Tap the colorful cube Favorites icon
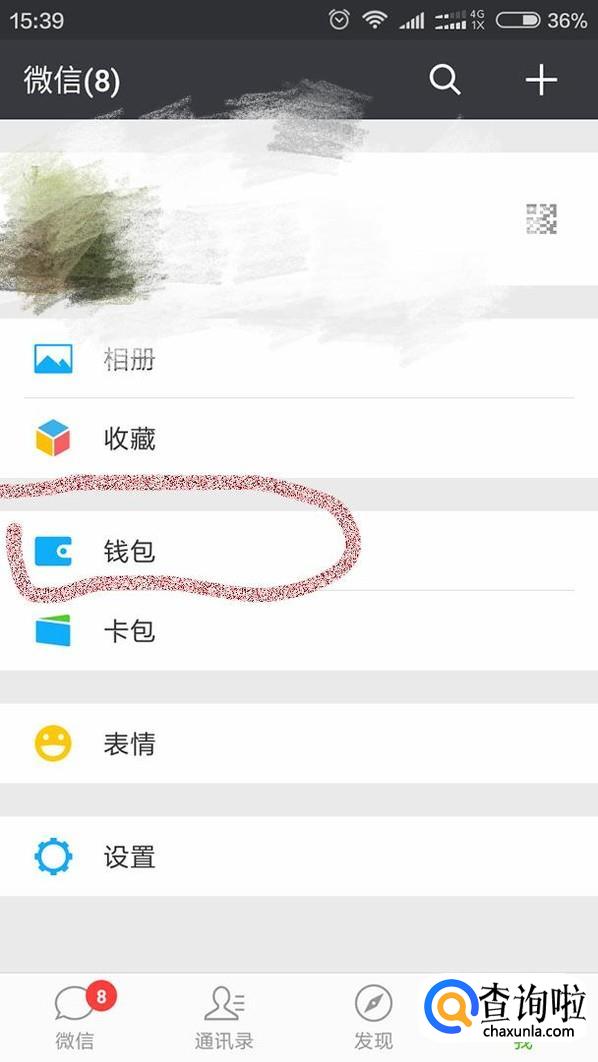The image size is (598, 1062). coord(53,438)
